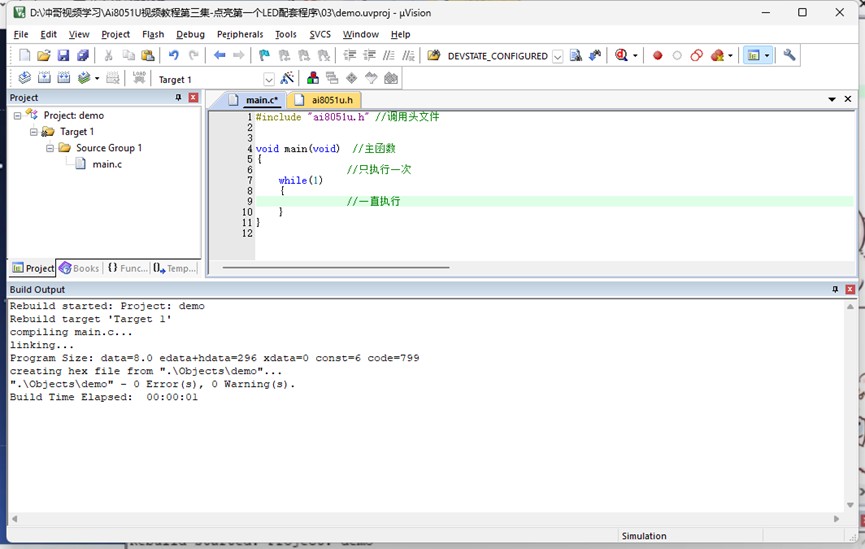The image size is (865, 549).
Task: Open the Target Options magic wand icon
Action: tap(288, 79)
